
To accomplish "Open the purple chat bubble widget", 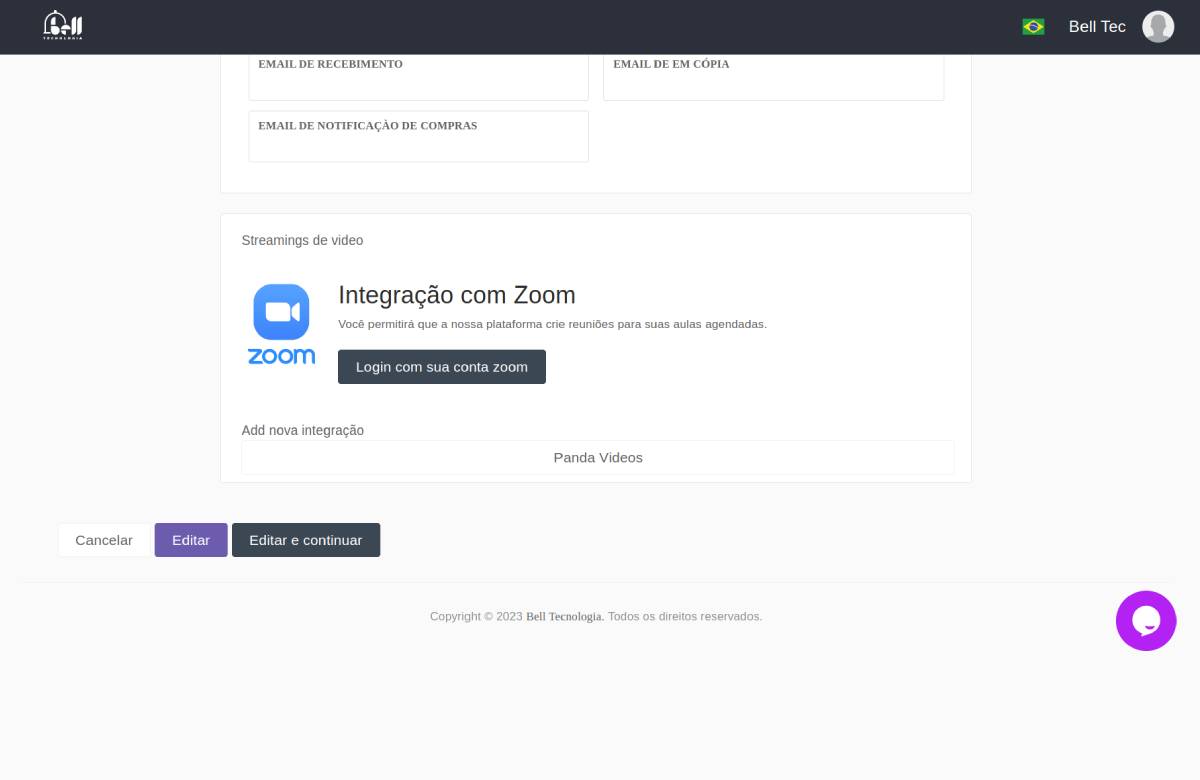I will [1146, 621].
